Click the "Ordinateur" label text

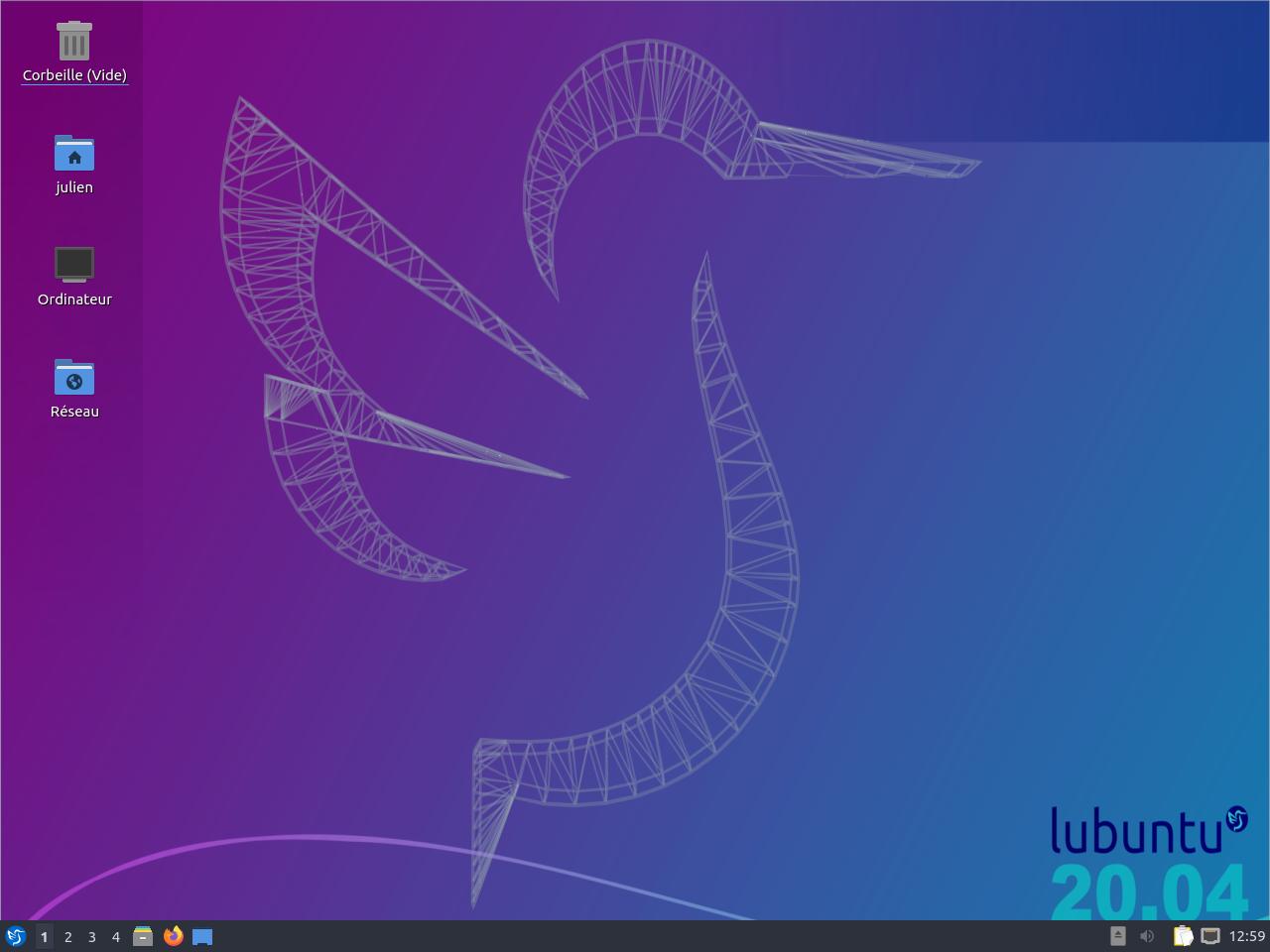[74, 299]
